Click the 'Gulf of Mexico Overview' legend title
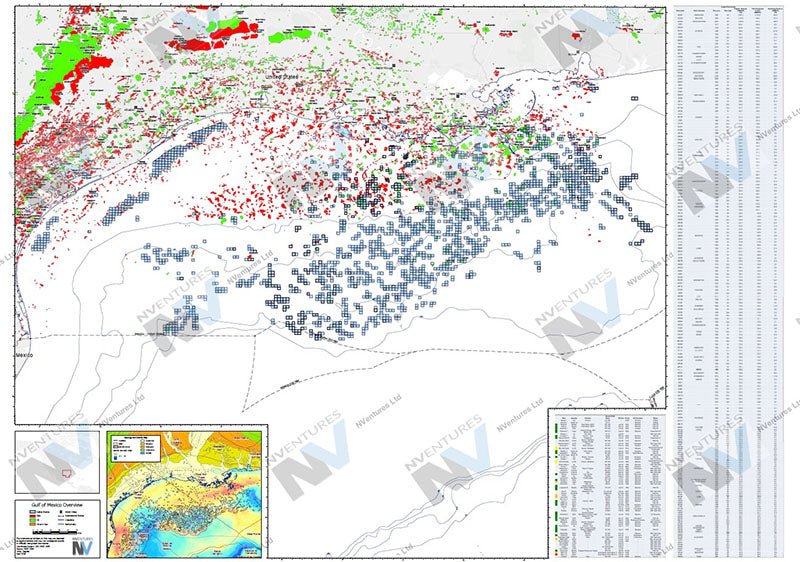800x562 pixels. tap(57, 505)
